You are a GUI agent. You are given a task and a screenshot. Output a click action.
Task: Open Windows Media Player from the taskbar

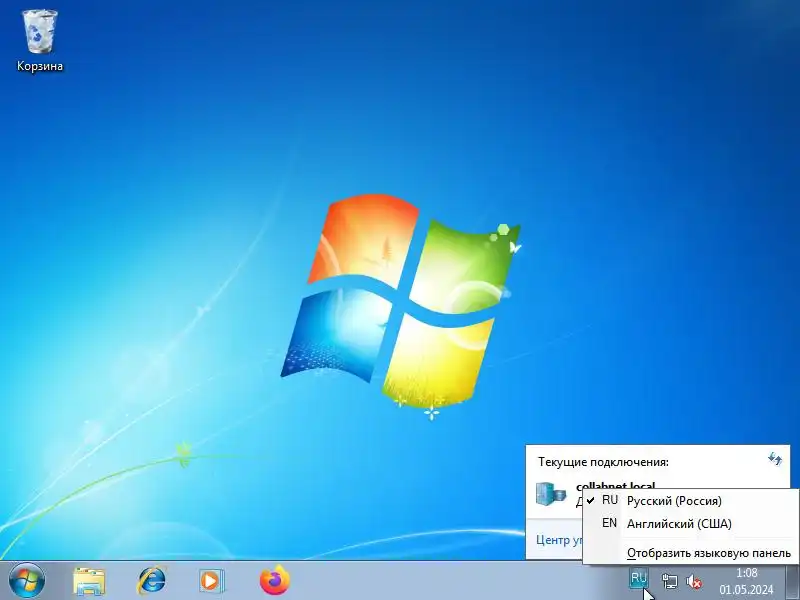pyautogui.click(x=212, y=581)
